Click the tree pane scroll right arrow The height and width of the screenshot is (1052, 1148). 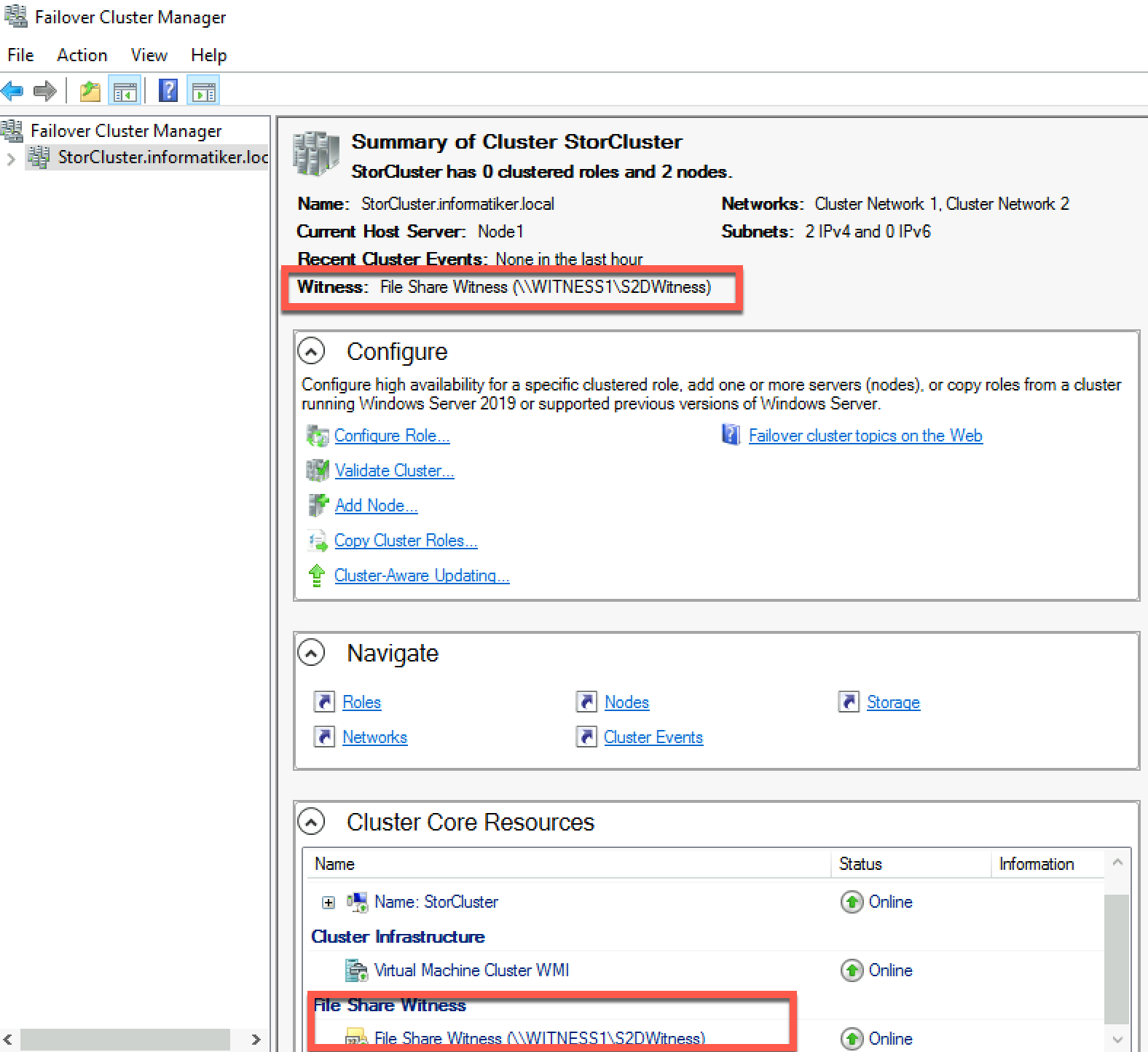tap(256, 1039)
